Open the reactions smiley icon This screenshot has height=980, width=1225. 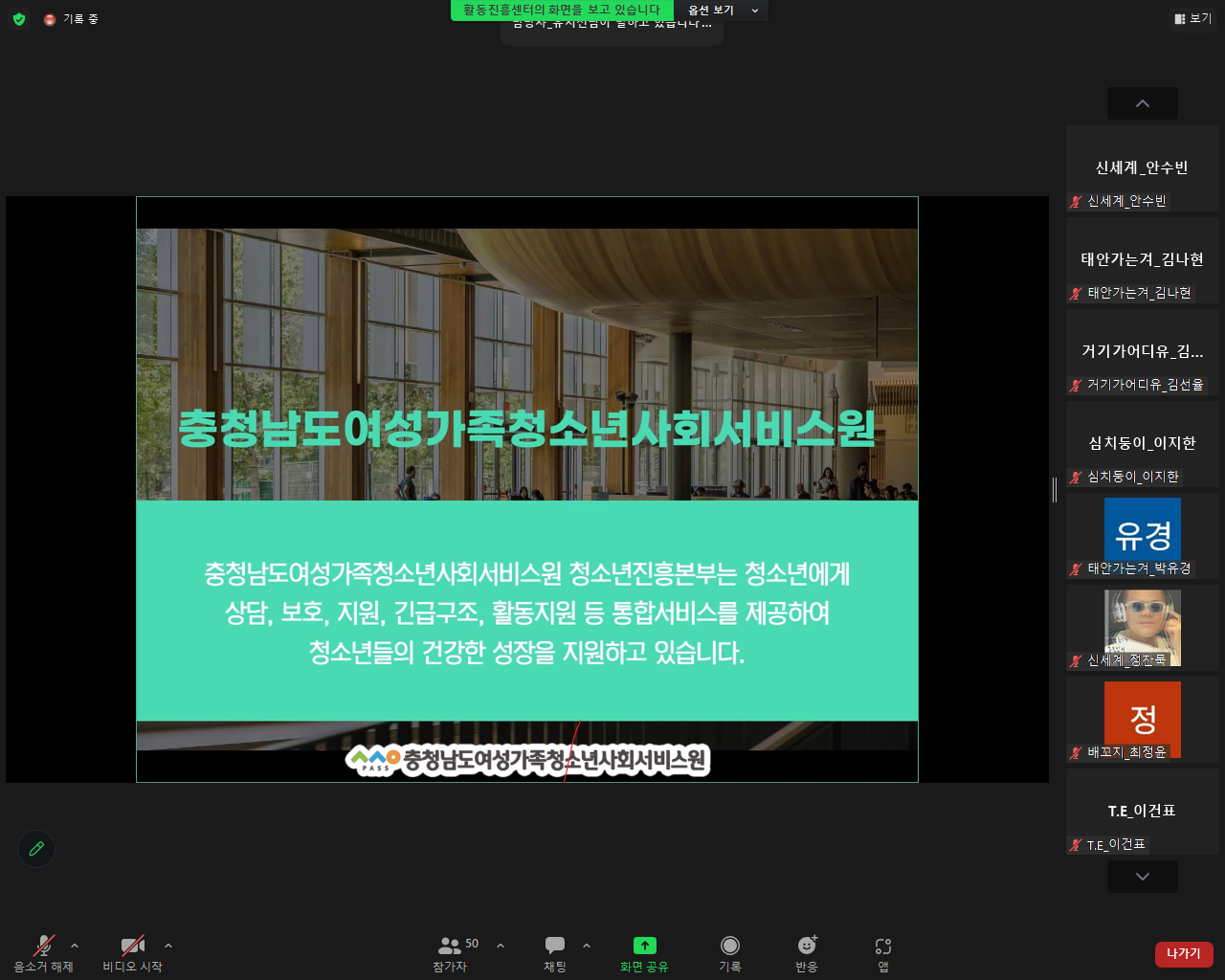pos(807,947)
